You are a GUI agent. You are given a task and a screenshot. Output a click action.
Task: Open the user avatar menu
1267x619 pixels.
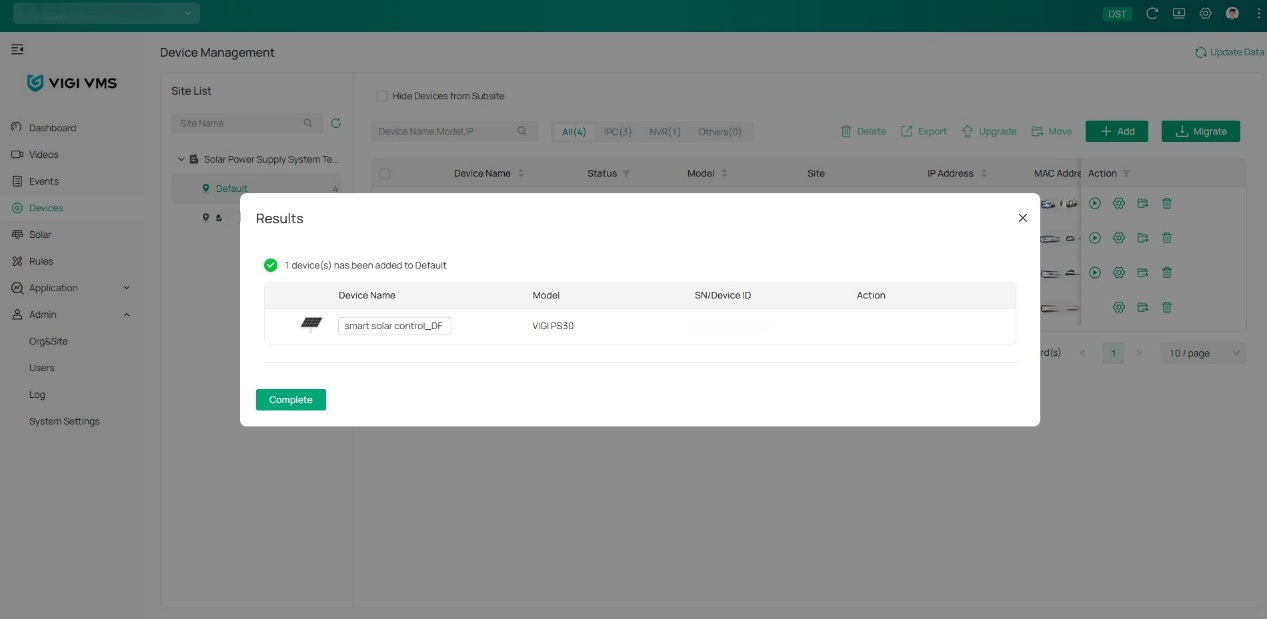1232,14
